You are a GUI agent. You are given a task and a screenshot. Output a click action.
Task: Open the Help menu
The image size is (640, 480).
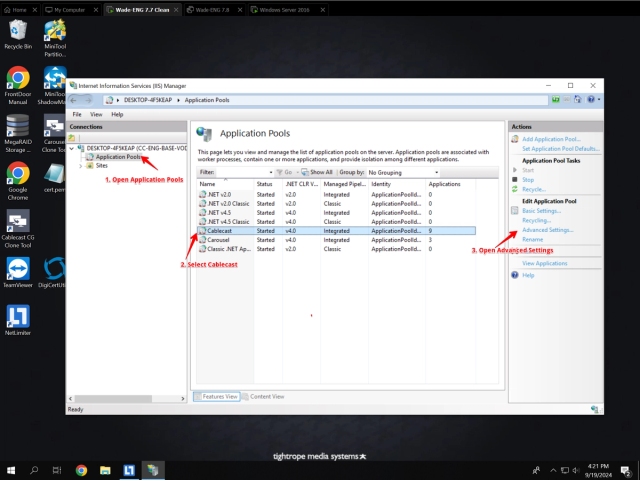[117, 114]
